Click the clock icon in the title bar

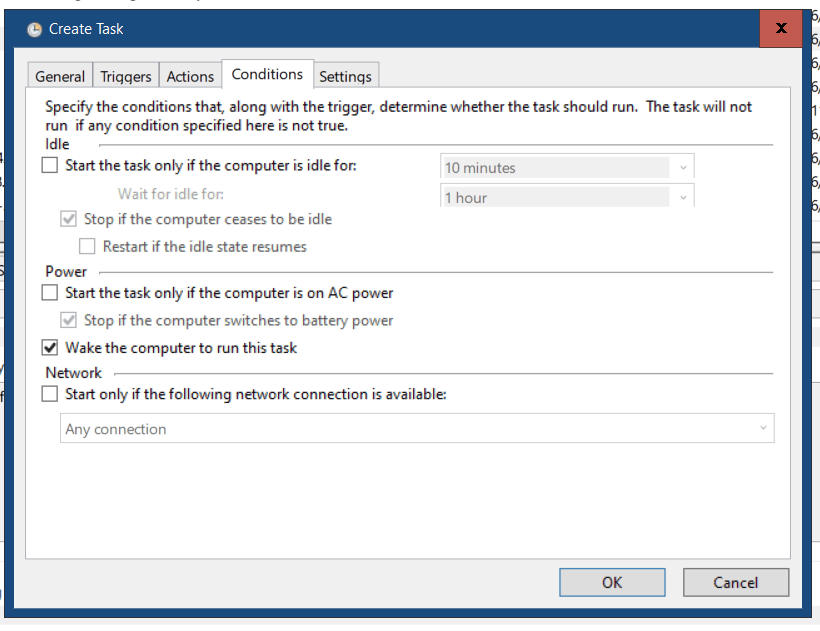pyautogui.click(x=34, y=29)
